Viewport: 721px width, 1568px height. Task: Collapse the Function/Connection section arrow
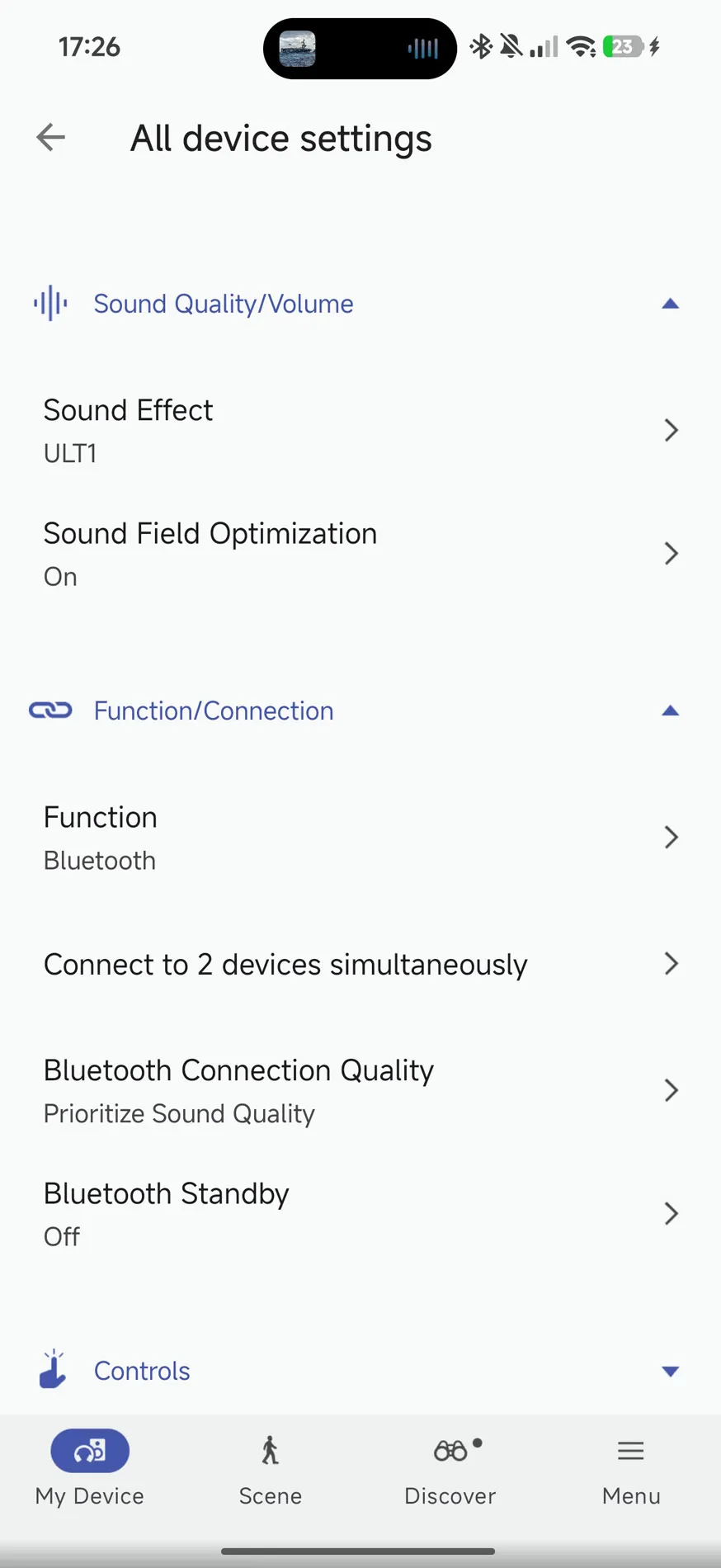point(671,711)
